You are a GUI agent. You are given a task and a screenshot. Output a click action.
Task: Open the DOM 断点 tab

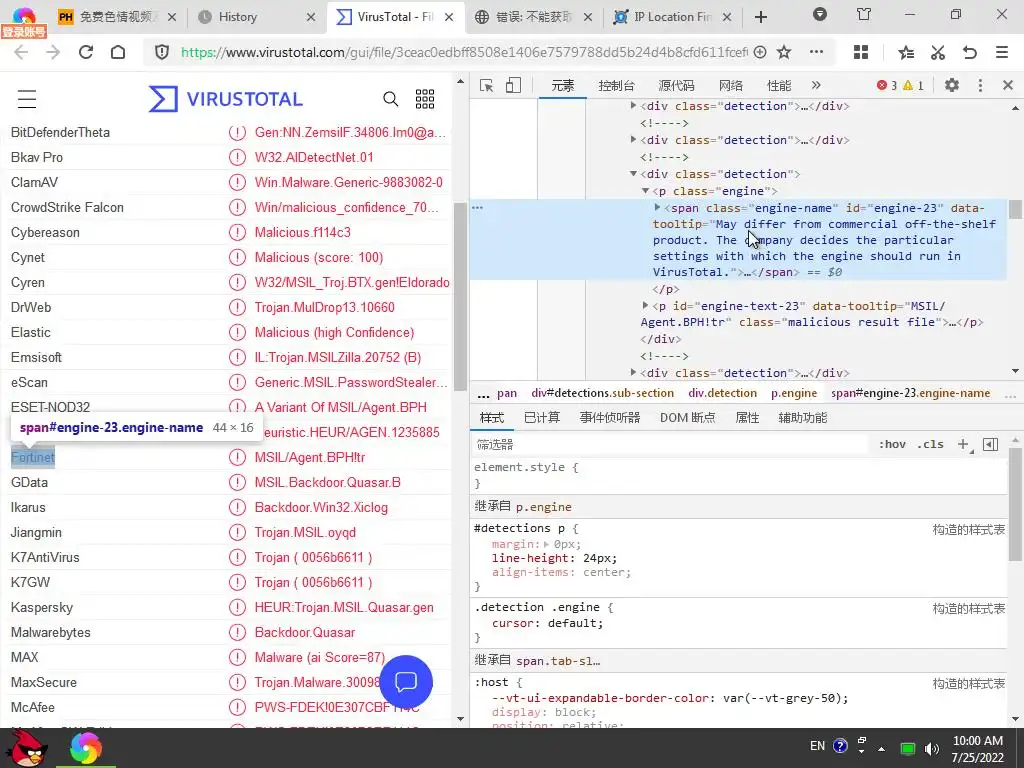point(688,417)
